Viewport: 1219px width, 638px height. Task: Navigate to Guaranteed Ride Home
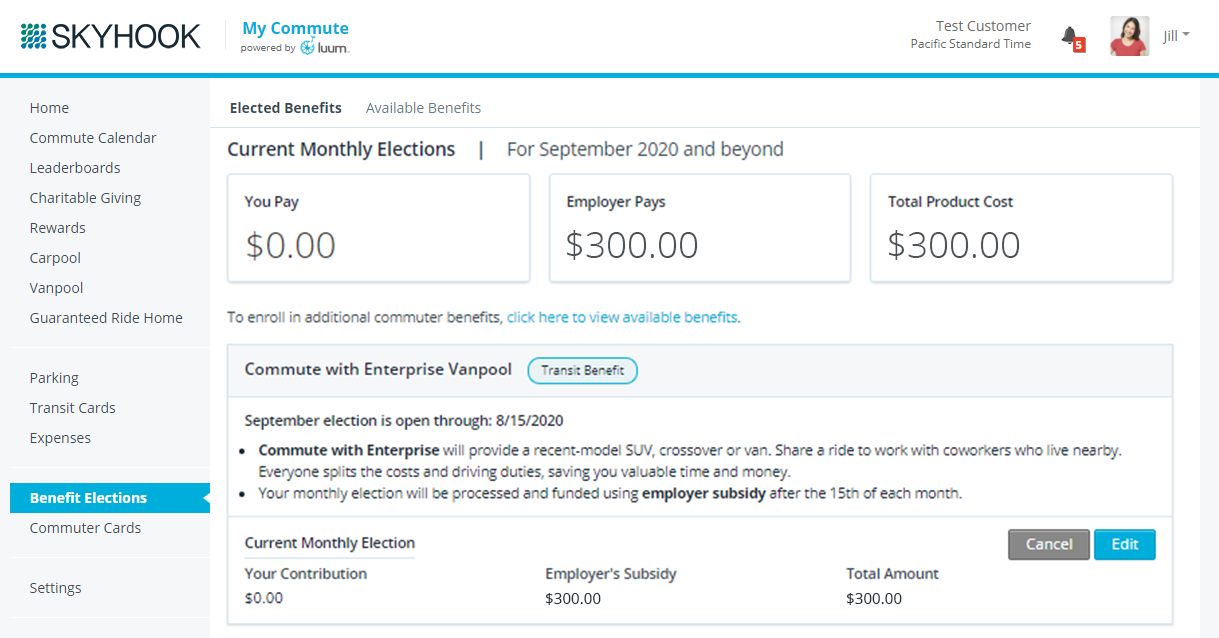(x=106, y=318)
